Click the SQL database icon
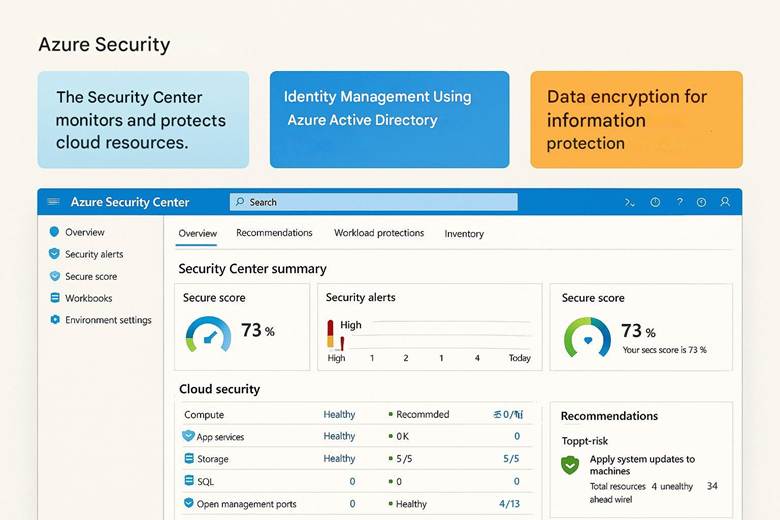780x520 pixels. pos(188,482)
